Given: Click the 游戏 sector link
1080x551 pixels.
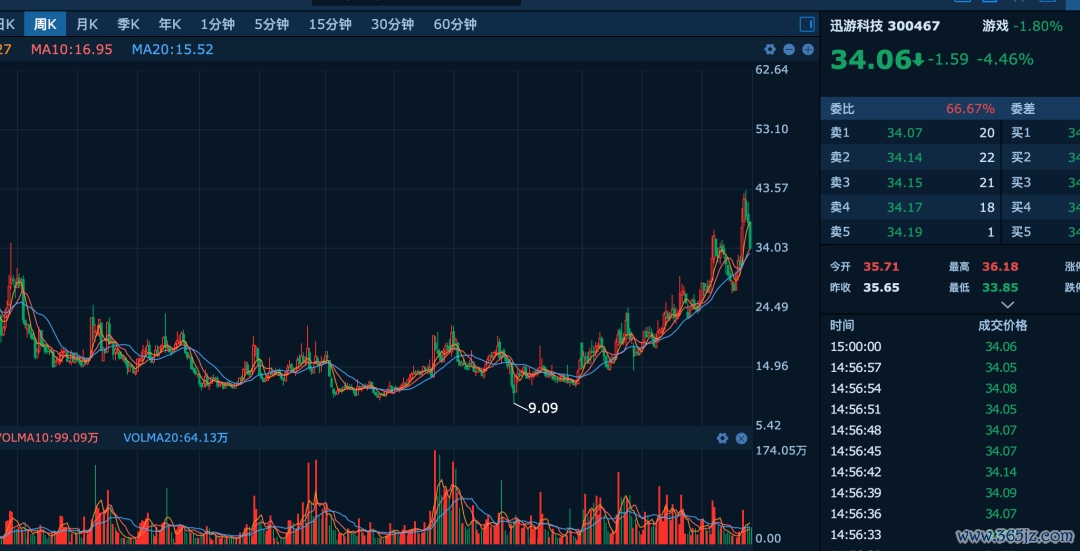Looking at the screenshot, I should point(995,26).
